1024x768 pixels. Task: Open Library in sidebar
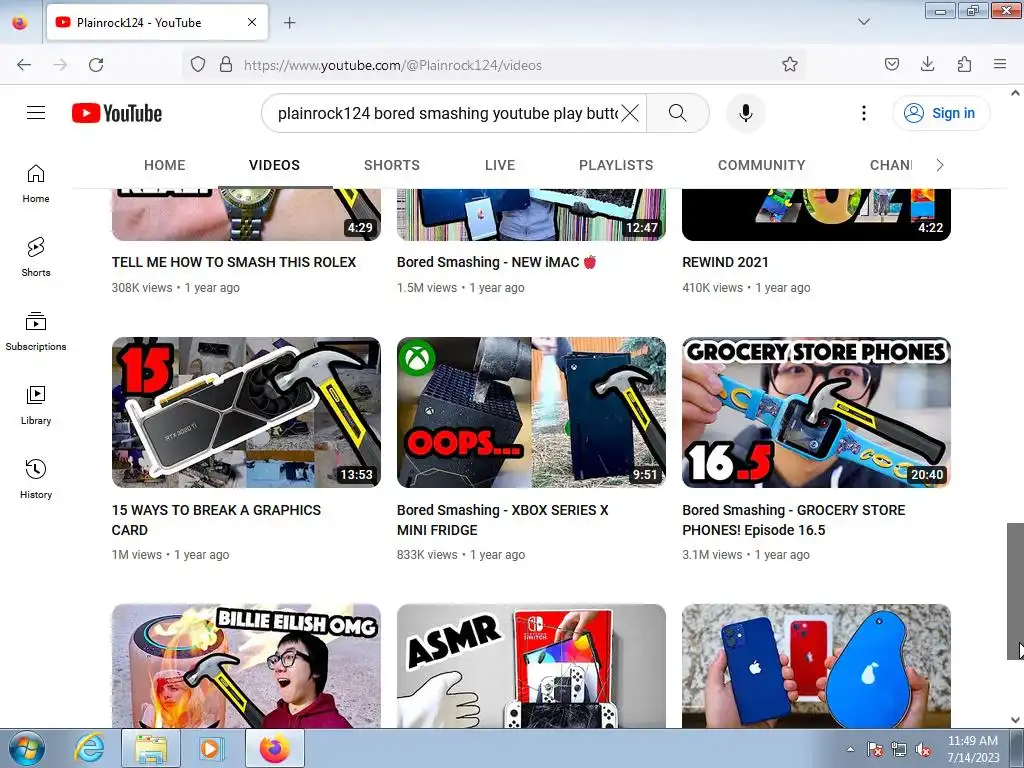click(x=36, y=405)
